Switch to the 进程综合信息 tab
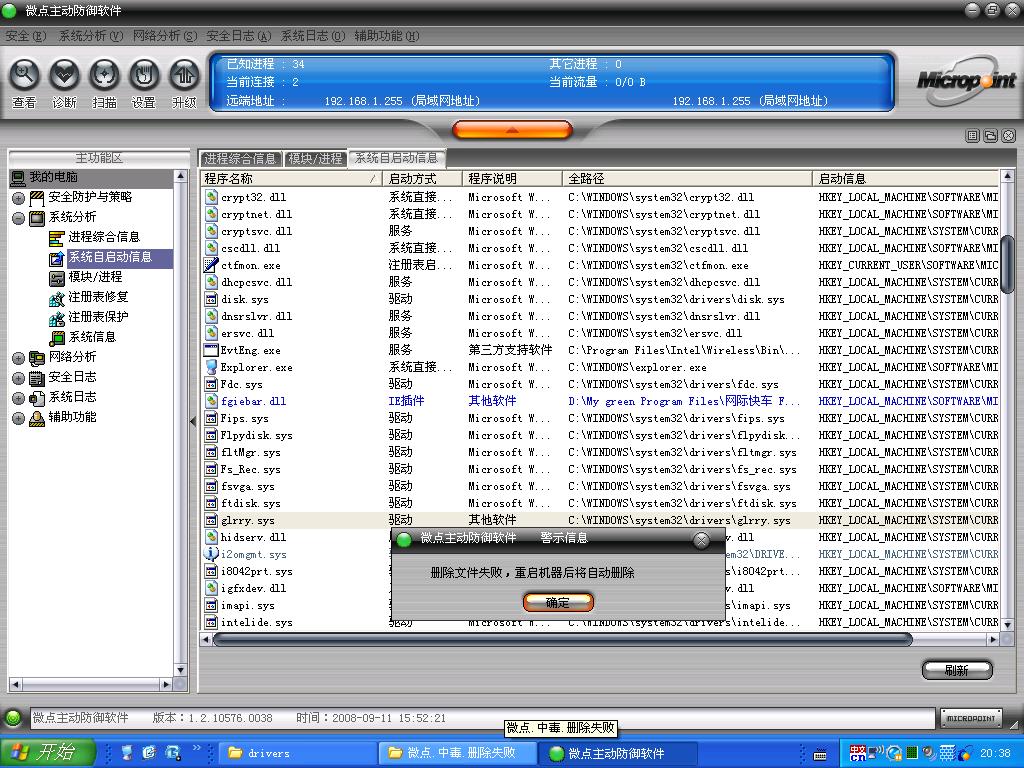Viewport: 1024px width, 768px height. click(240, 158)
